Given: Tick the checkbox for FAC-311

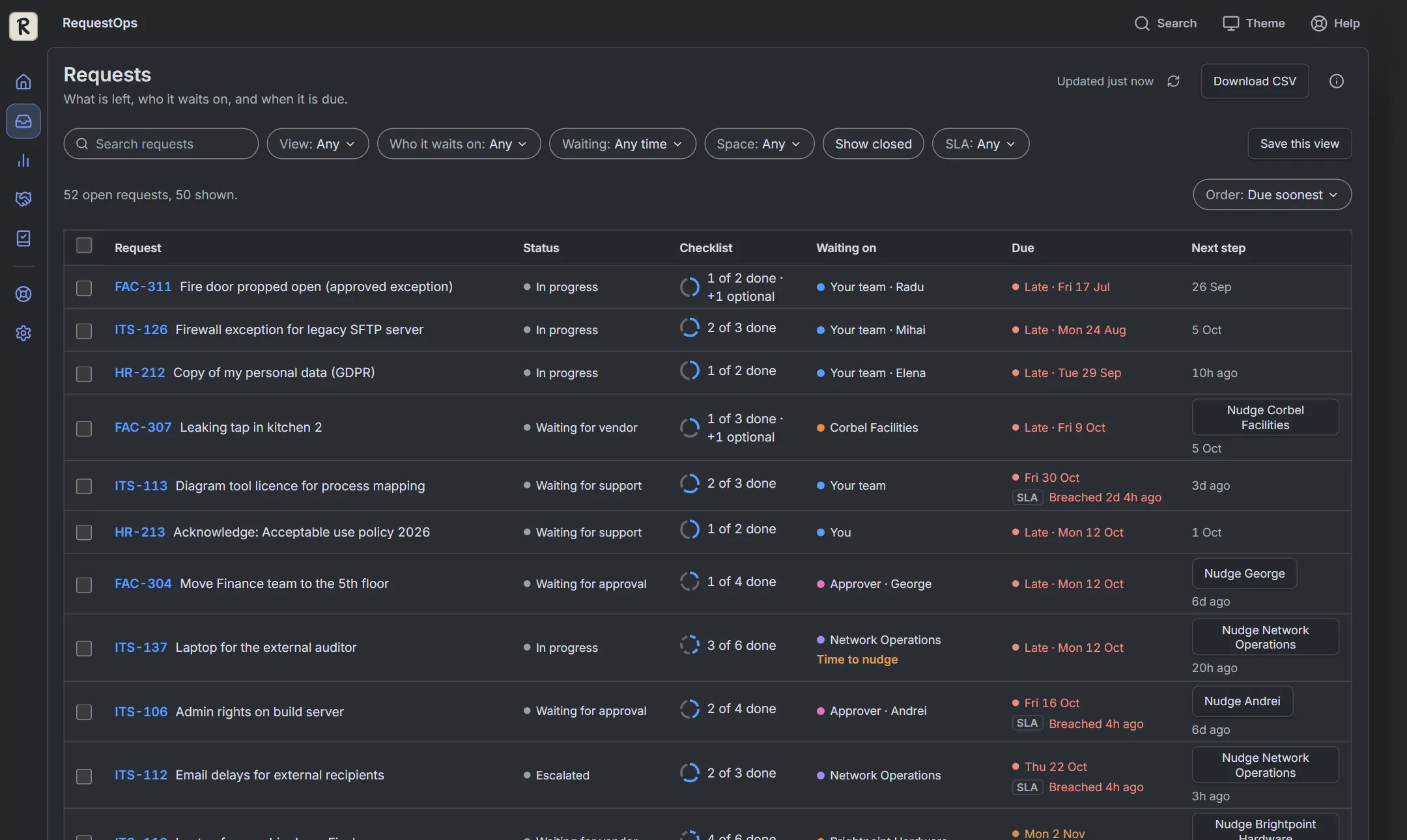Looking at the screenshot, I should 84,288.
